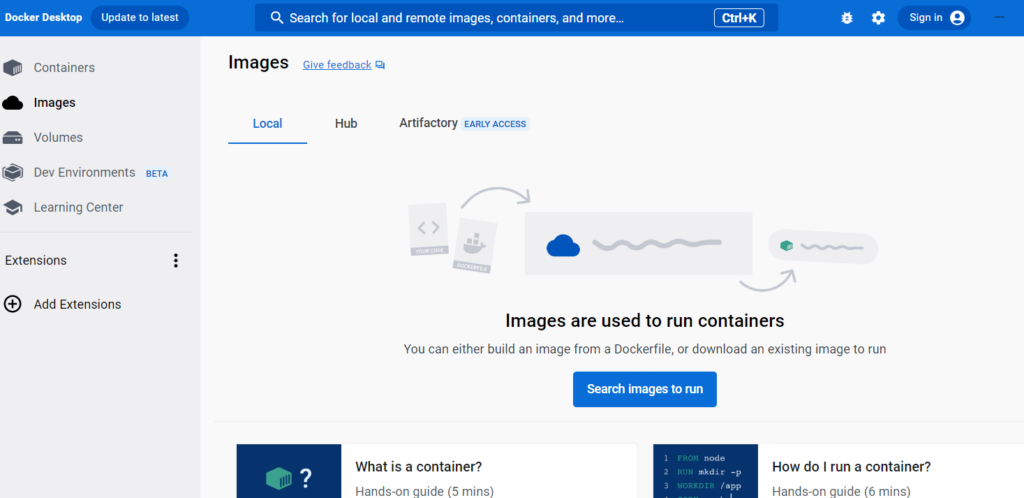Open the Extensions three-dot menu
The image size is (1024, 498).
click(x=175, y=261)
